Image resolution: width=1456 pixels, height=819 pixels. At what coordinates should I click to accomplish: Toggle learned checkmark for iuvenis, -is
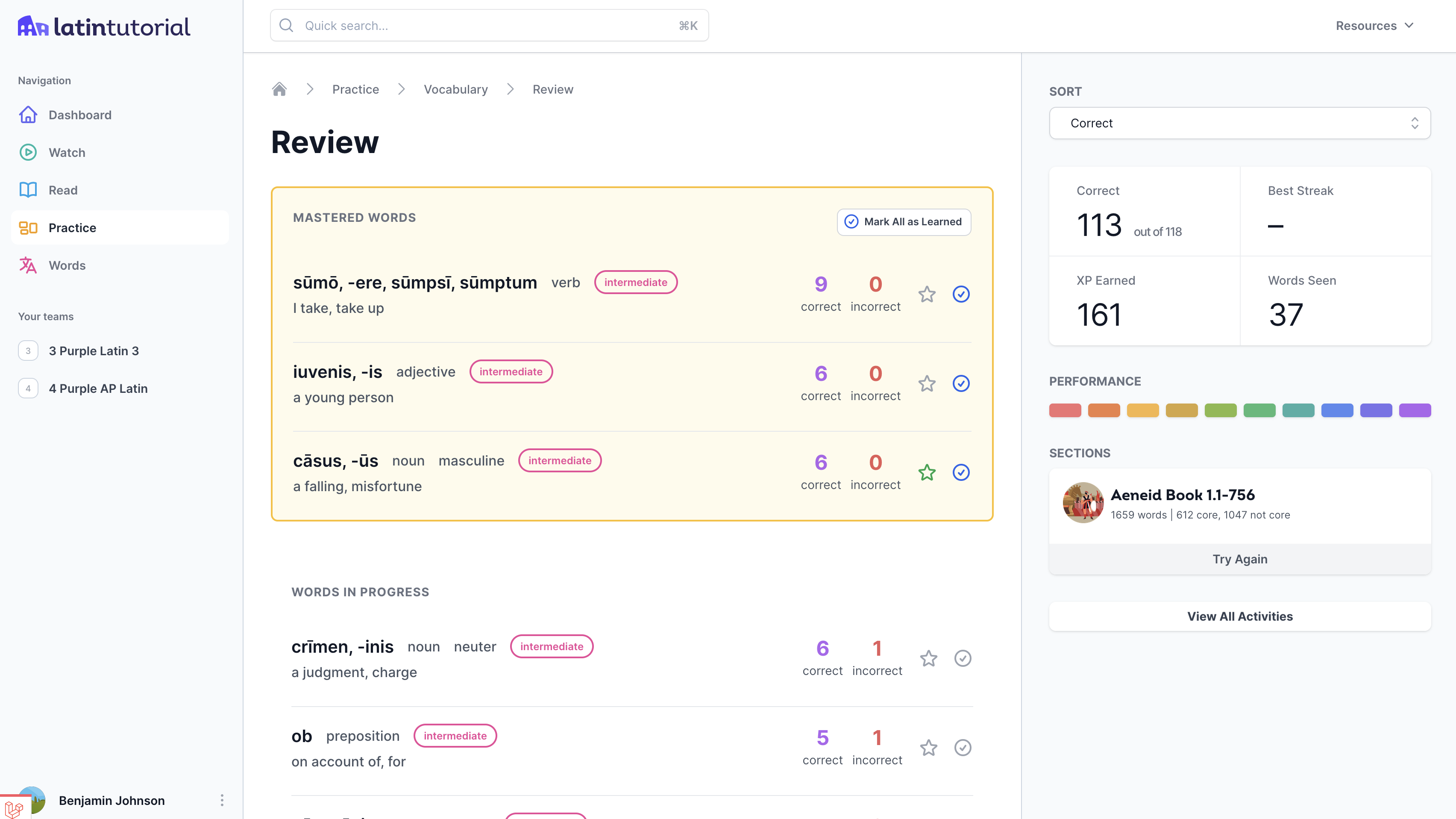[x=961, y=383]
